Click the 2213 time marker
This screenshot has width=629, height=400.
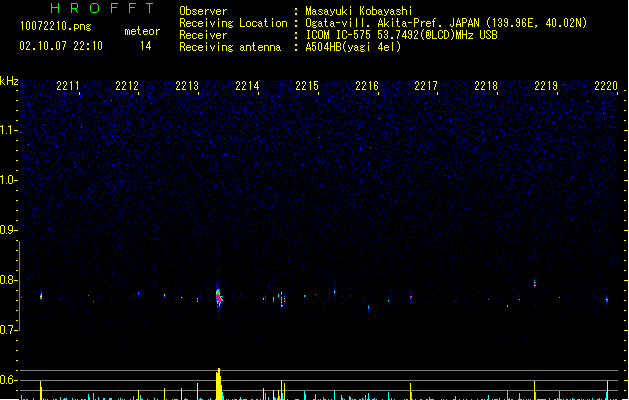[x=187, y=86]
